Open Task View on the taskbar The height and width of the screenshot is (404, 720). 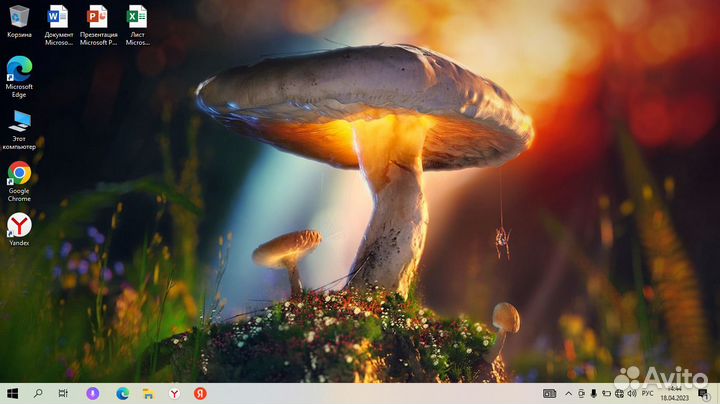[x=63, y=394]
